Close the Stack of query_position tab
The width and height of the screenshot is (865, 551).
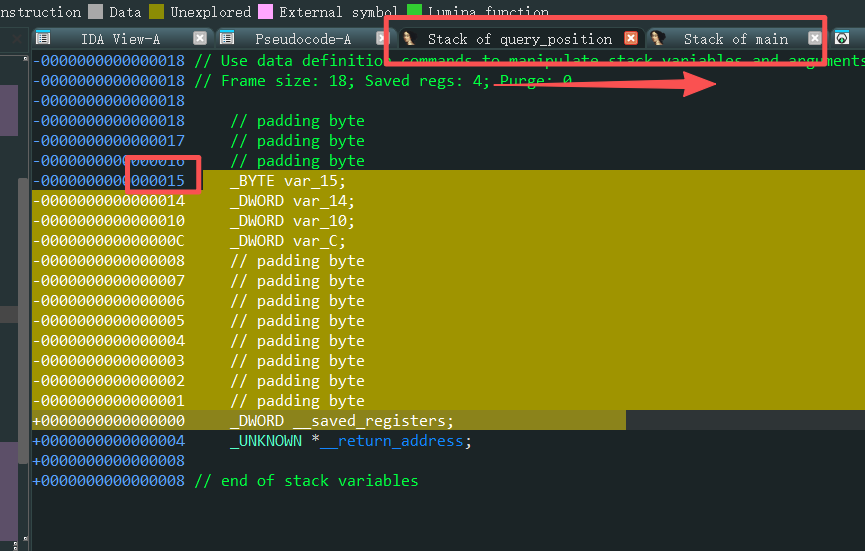coord(631,39)
